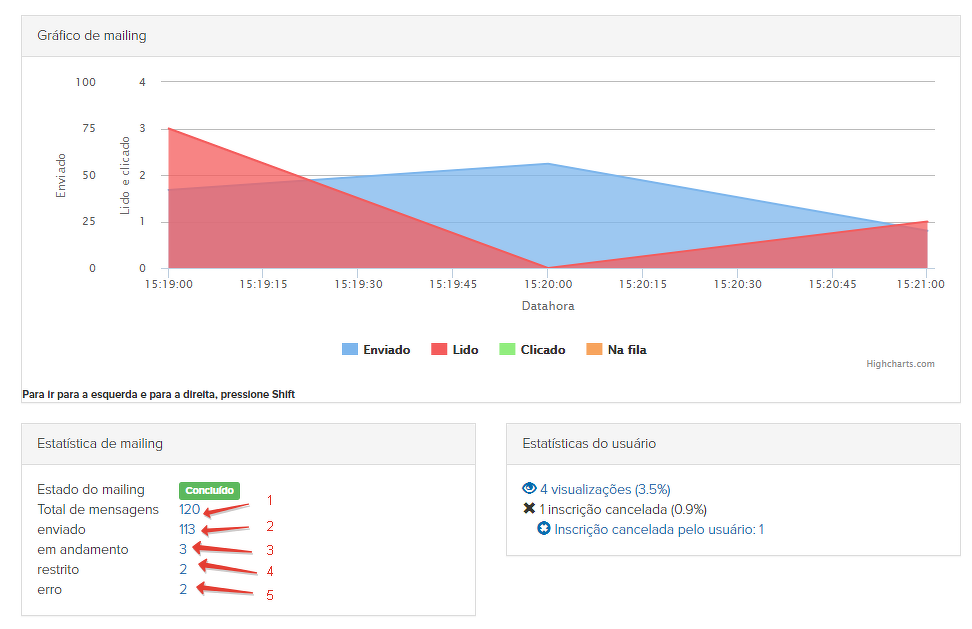
Task: Click the em andamento count 3
Action: [183, 549]
